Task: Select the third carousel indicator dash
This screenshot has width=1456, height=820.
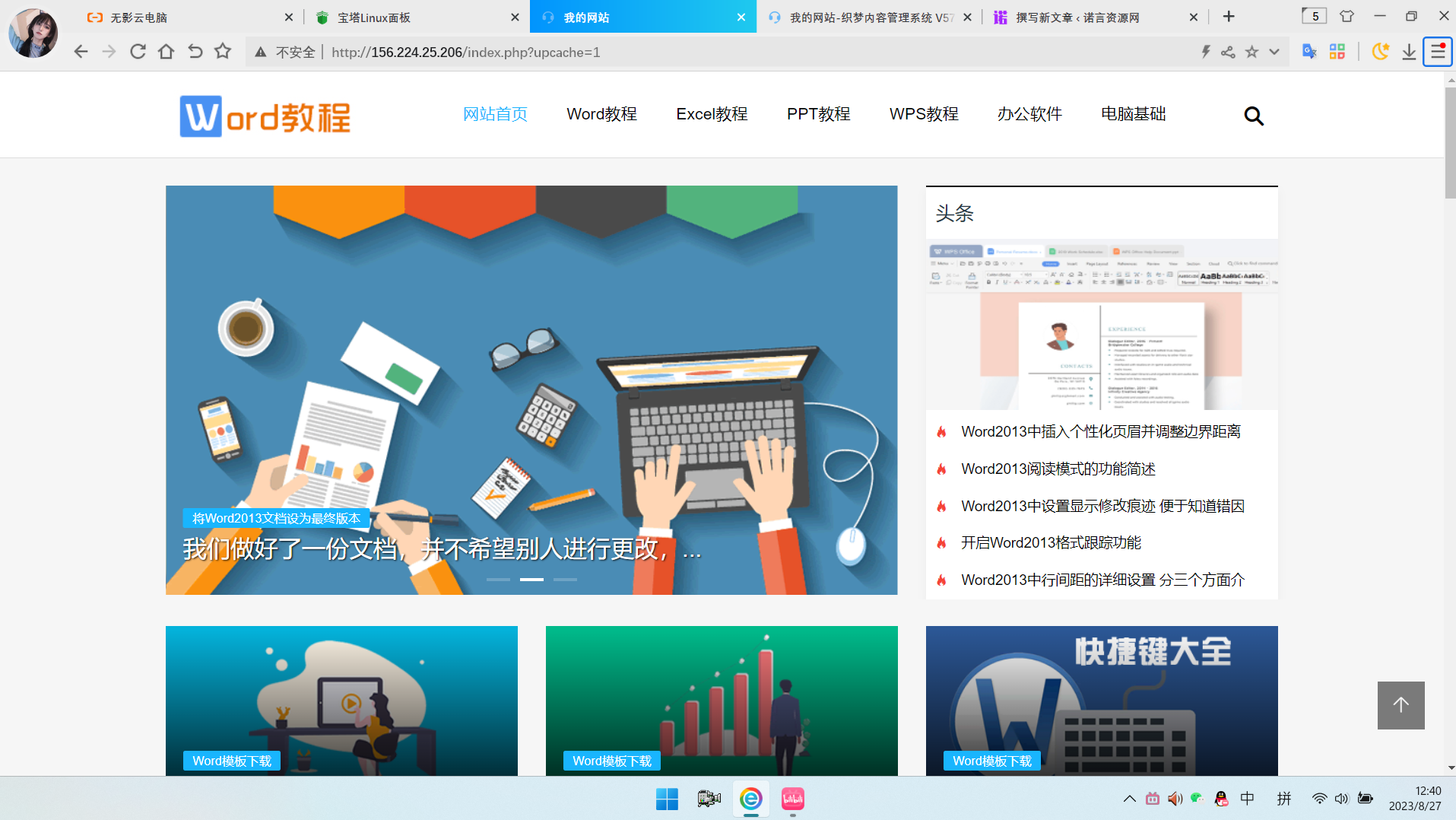Action: [565, 580]
